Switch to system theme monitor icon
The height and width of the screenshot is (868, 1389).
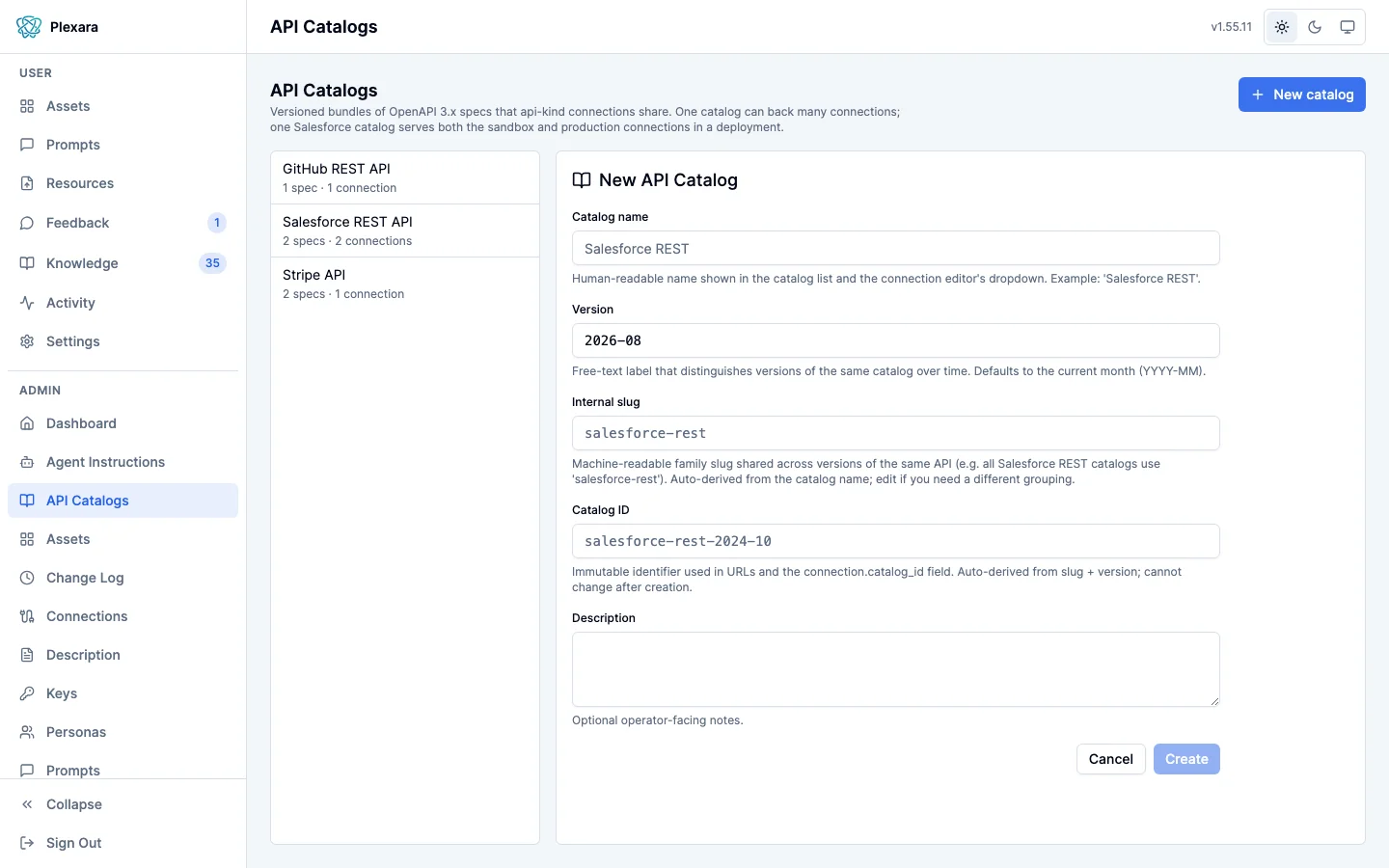(x=1348, y=27)
